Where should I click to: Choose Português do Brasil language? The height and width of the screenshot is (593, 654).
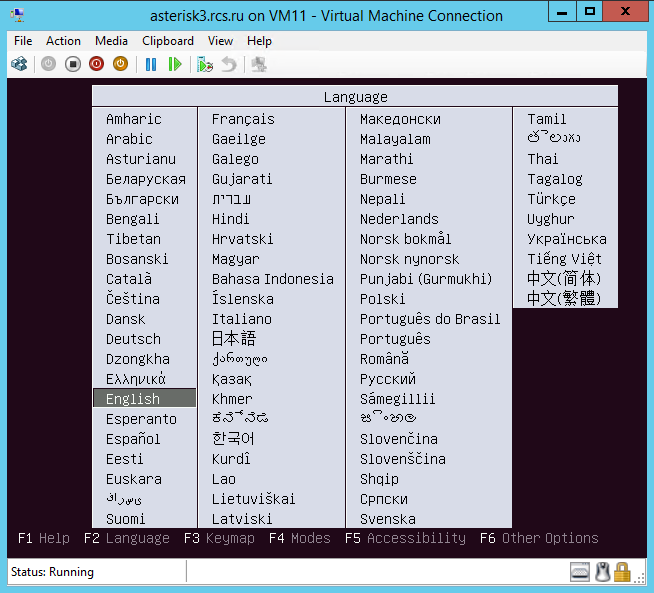430,319
